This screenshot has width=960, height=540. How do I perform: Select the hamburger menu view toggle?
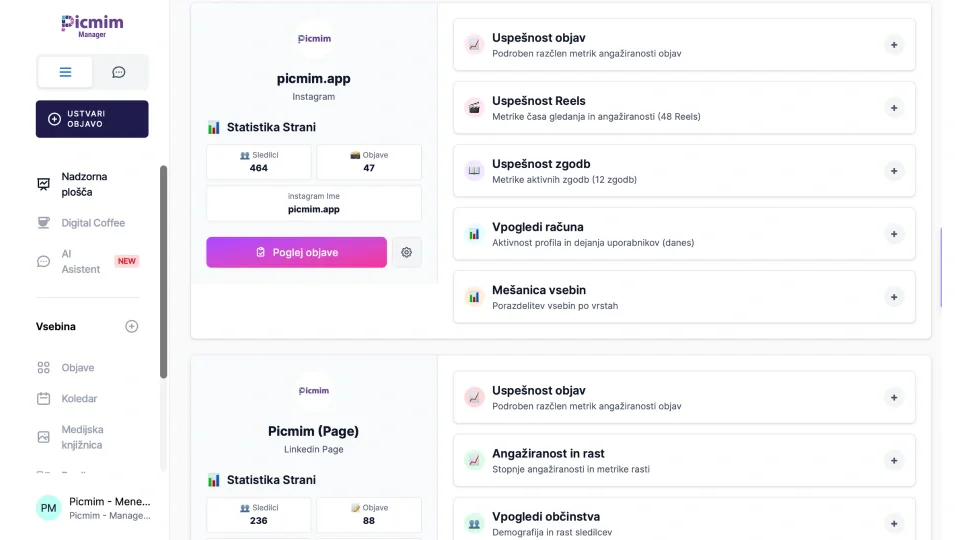pyautogui.click(x=65, y=72)
